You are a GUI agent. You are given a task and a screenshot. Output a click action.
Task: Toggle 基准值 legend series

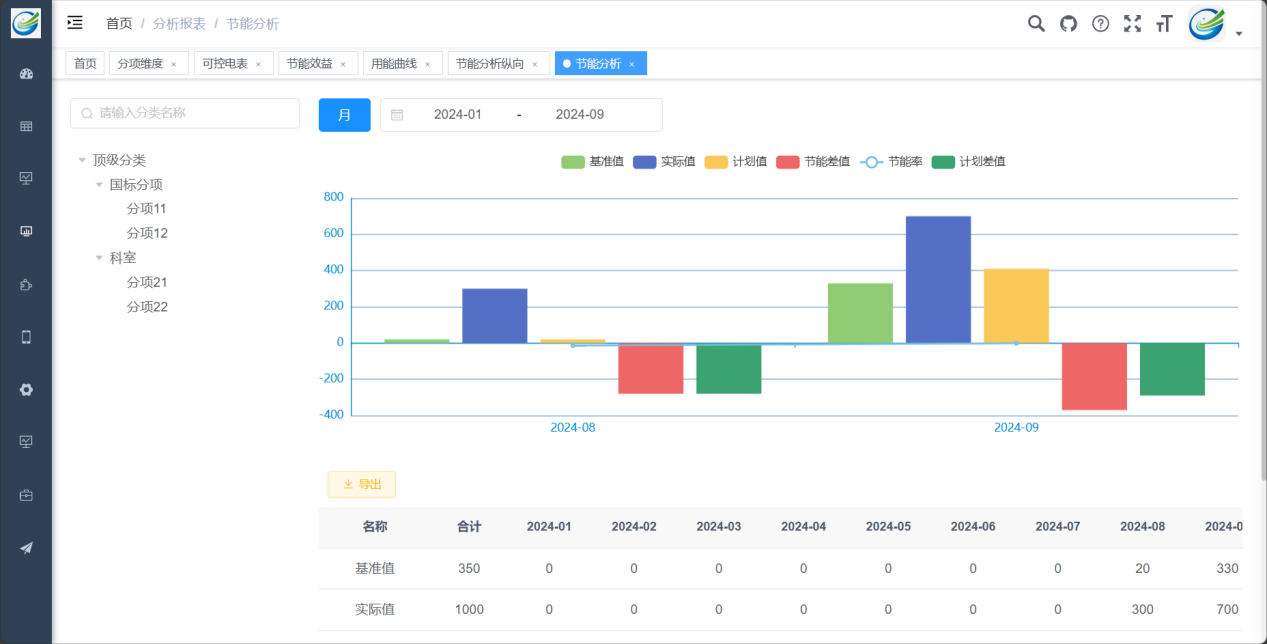tap(592, 162)
